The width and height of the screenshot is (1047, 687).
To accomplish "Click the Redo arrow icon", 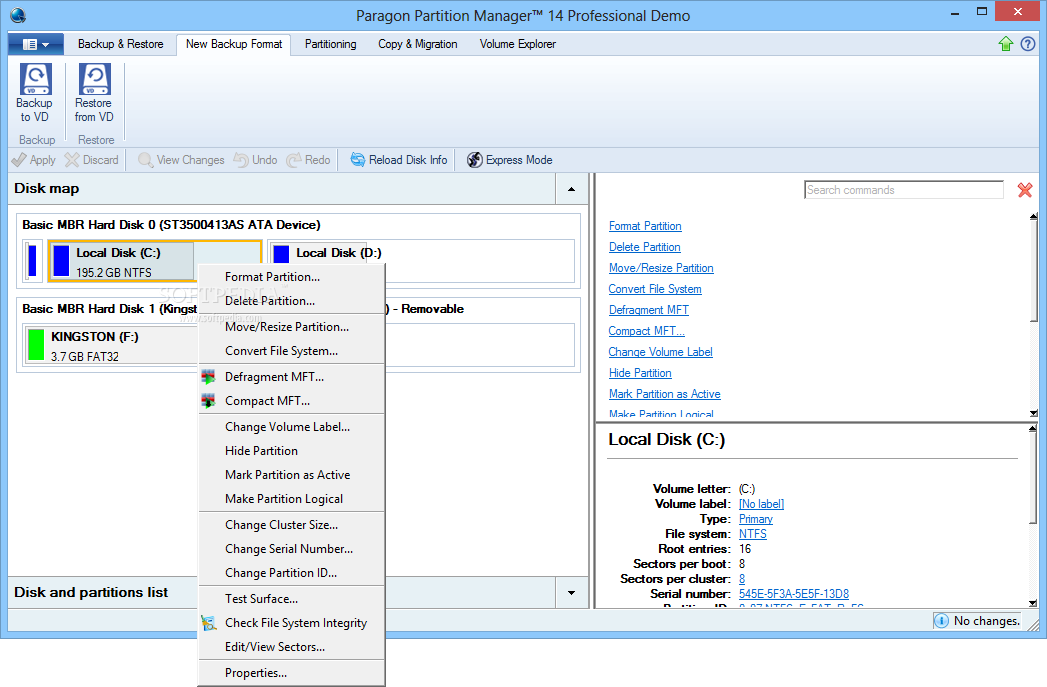I will [294, 160].
